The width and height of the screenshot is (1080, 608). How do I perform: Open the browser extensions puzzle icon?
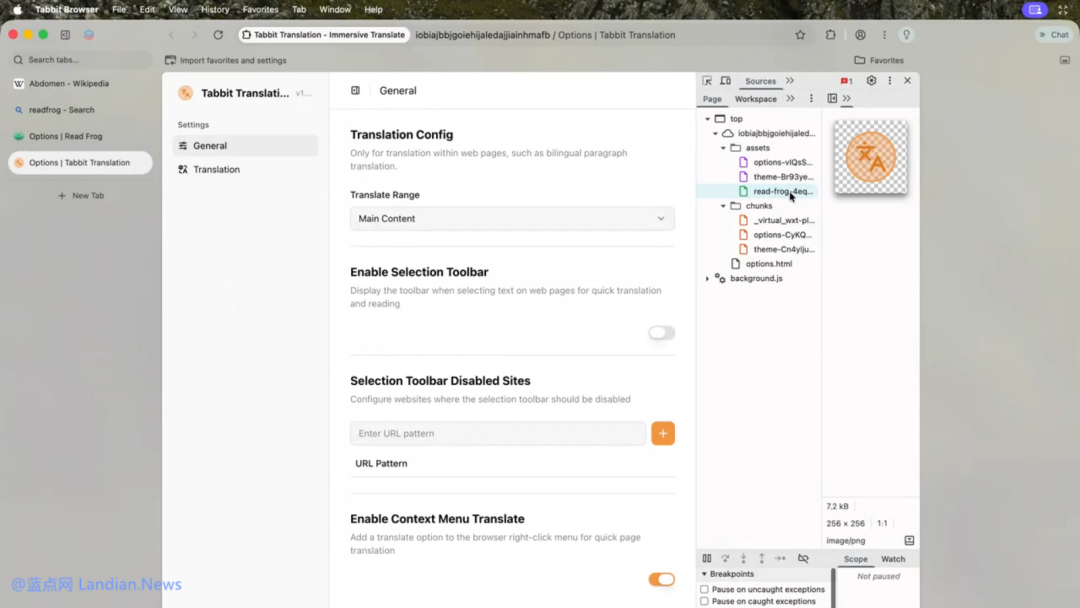click(830, 35)
